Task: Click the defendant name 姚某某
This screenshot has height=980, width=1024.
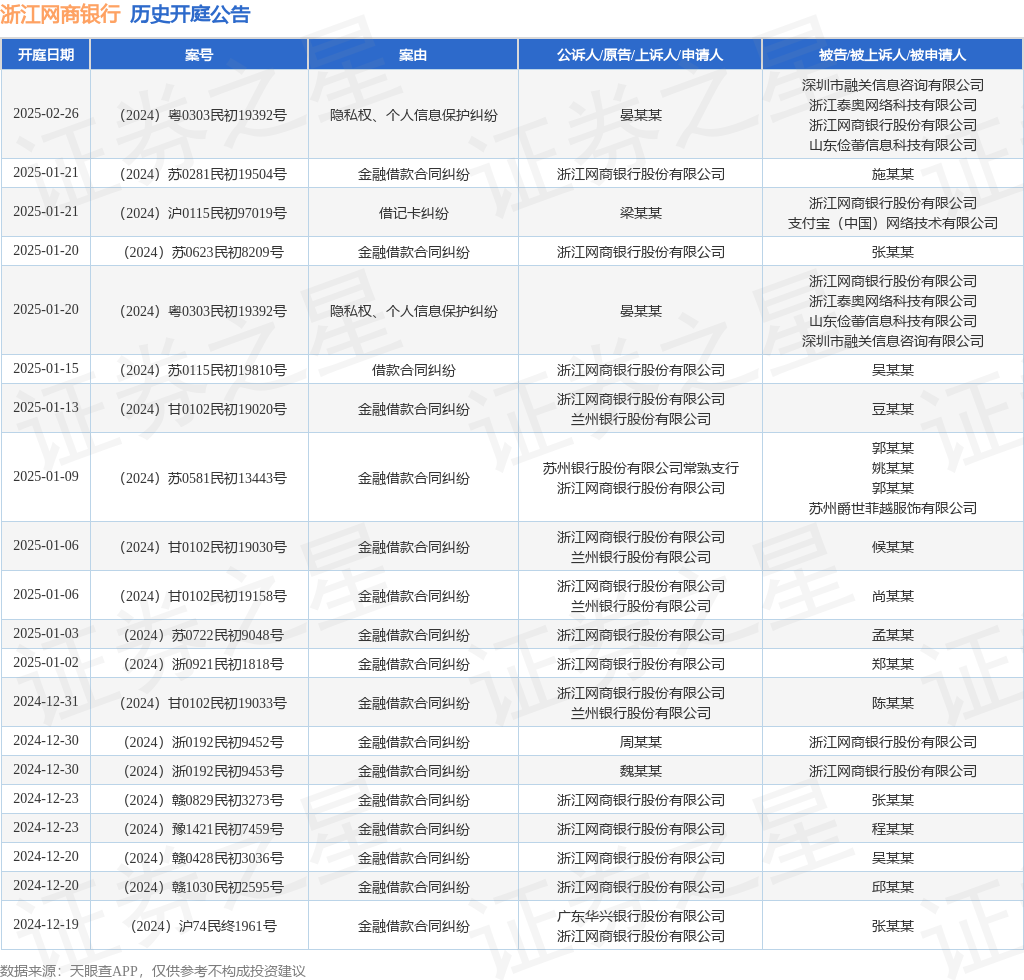Action: tap(893, 468)
